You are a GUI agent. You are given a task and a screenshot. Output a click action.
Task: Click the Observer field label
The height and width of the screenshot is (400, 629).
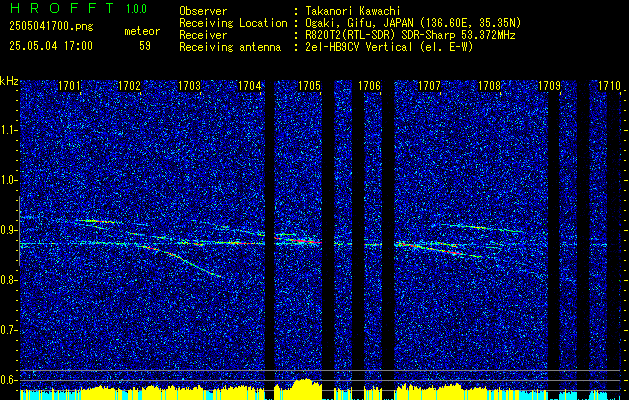(x=203, y=11)
